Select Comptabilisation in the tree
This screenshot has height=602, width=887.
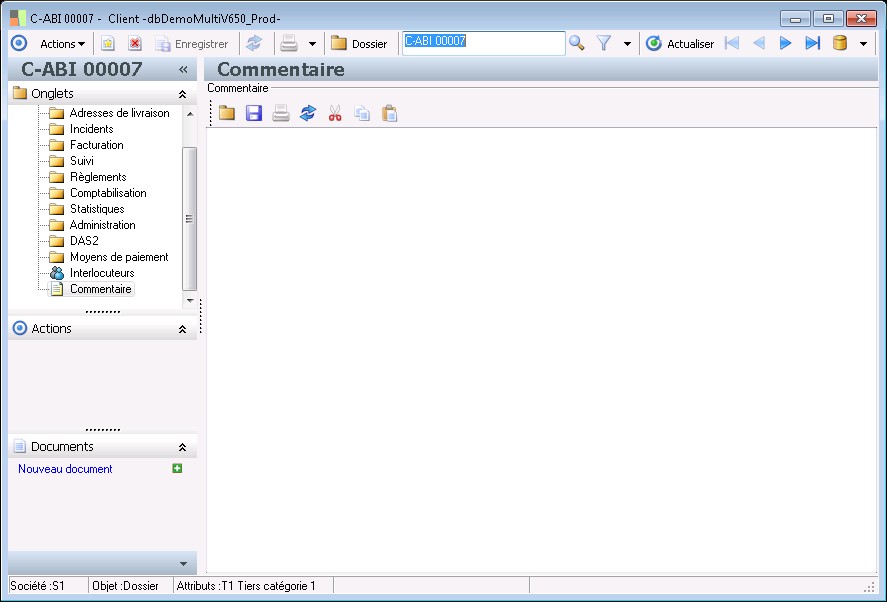click(x=108, y=193)
